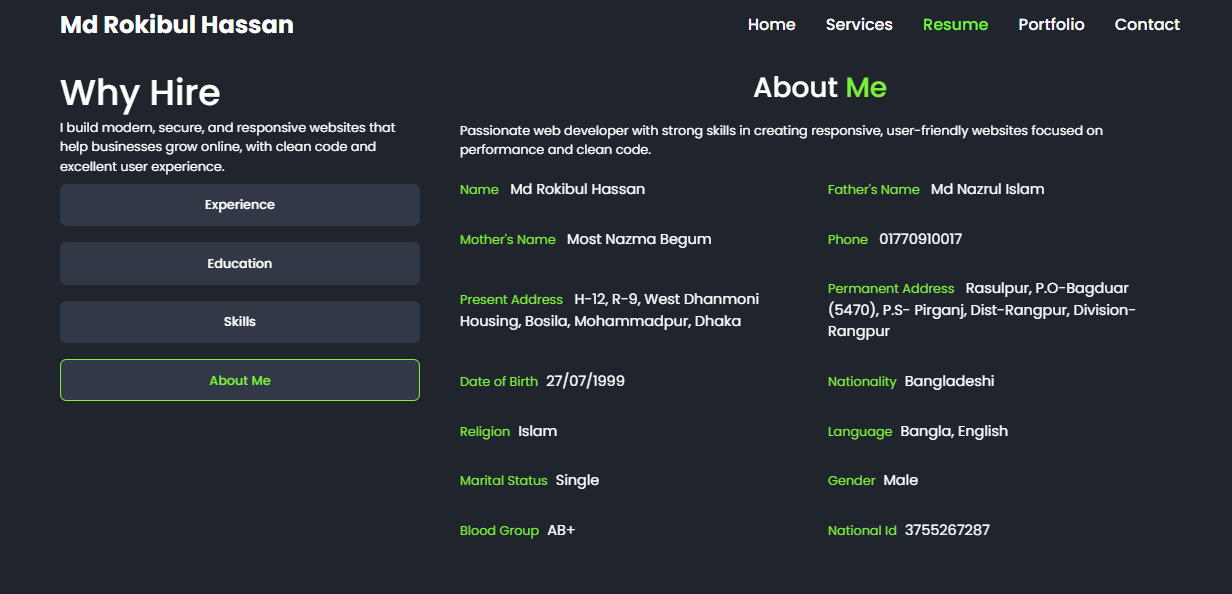Open the Services page
The image size is (1232, 594).
click(859, 24)
